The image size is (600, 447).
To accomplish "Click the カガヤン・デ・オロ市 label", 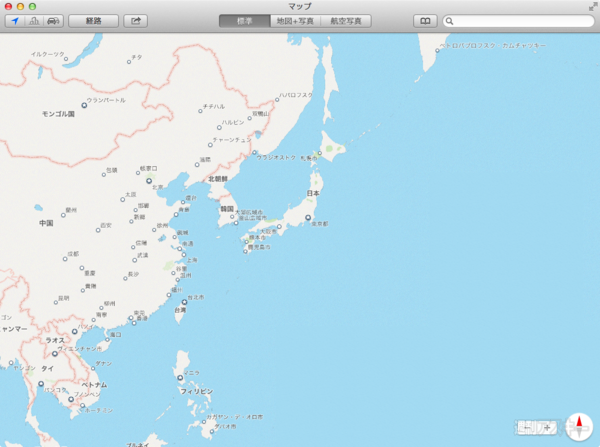I will [x=235, y=417].
